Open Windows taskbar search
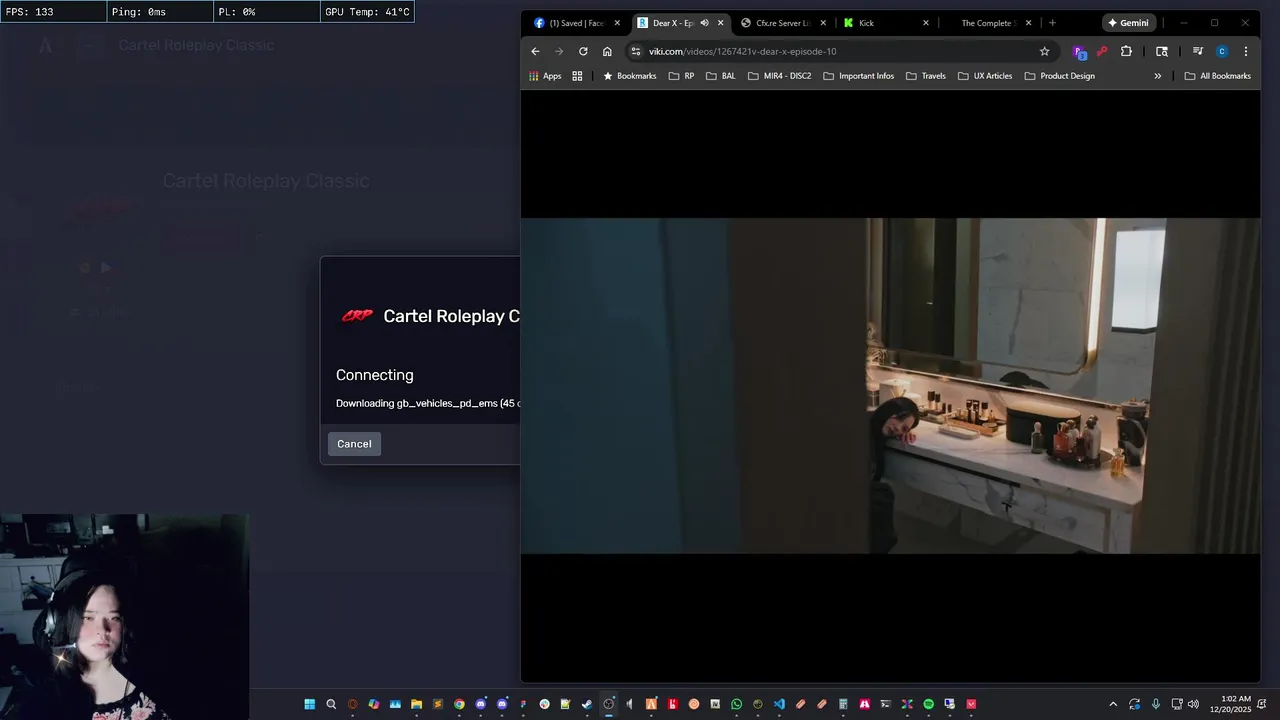The height and width of the screenshot is (720, 1280). (x=331, y=704)
